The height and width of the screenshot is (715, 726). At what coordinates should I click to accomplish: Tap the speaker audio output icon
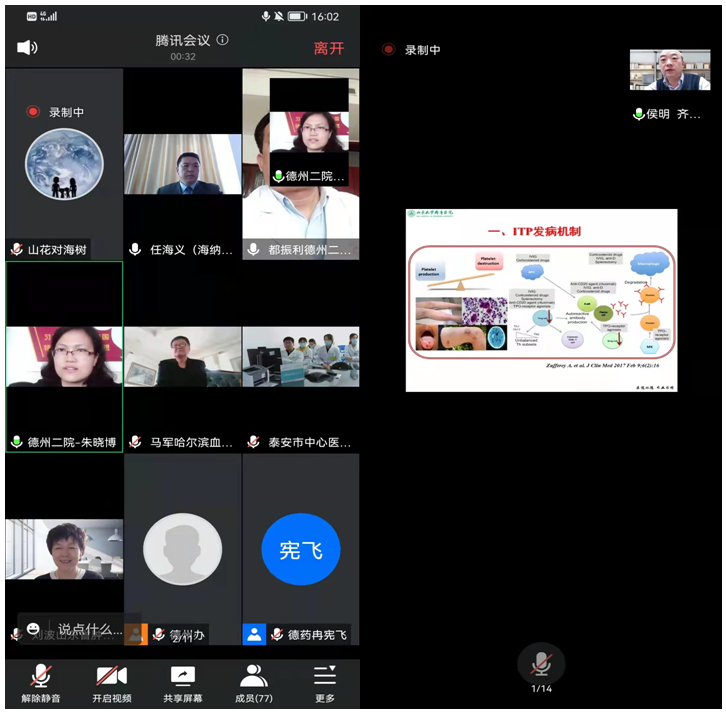pos(27,47)
